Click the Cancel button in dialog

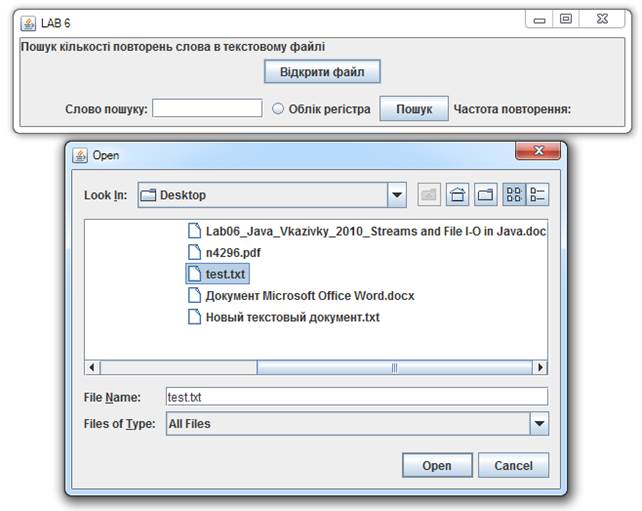(513, 465)
